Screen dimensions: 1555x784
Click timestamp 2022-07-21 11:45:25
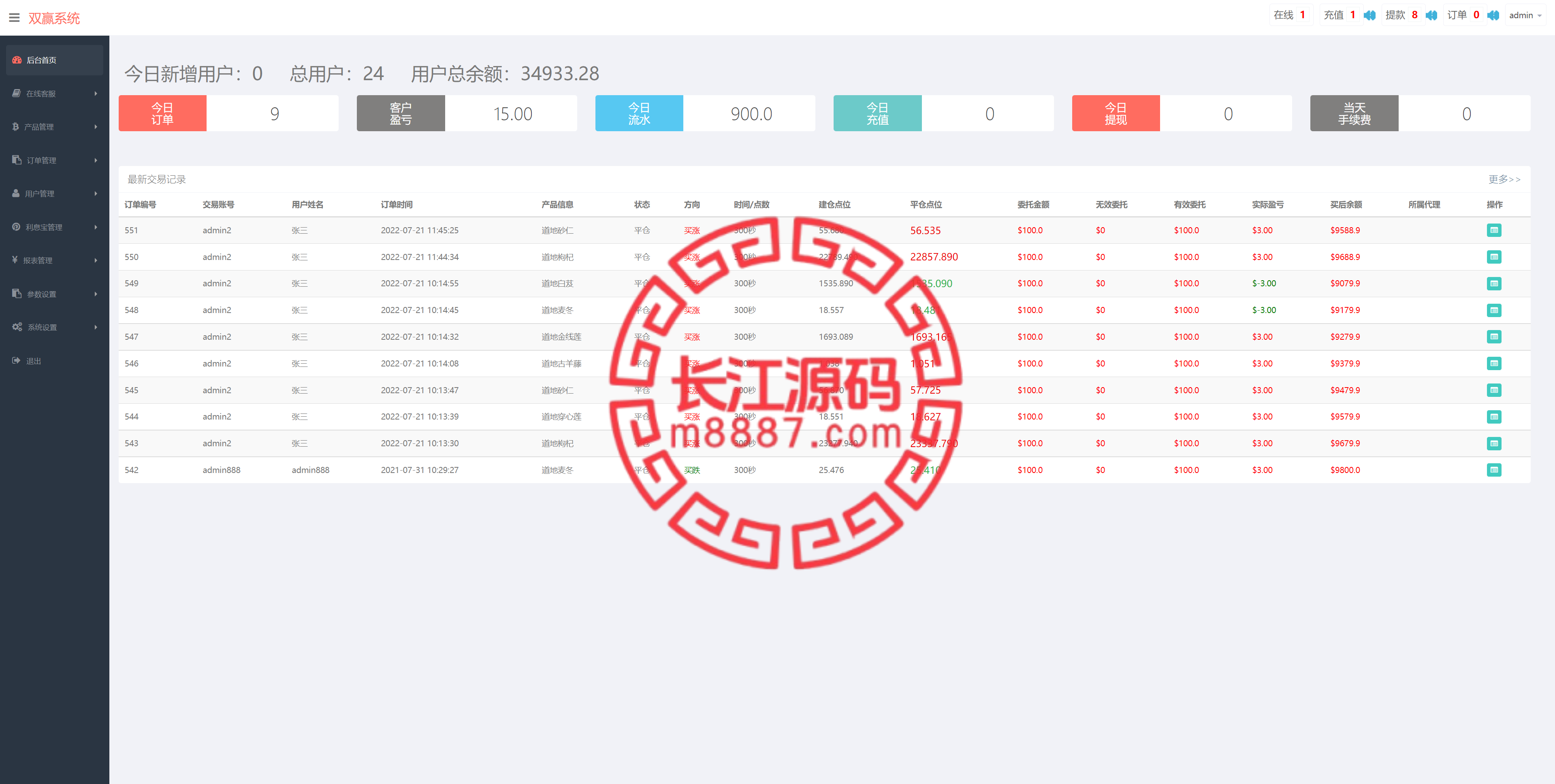[x=420, y=230]
